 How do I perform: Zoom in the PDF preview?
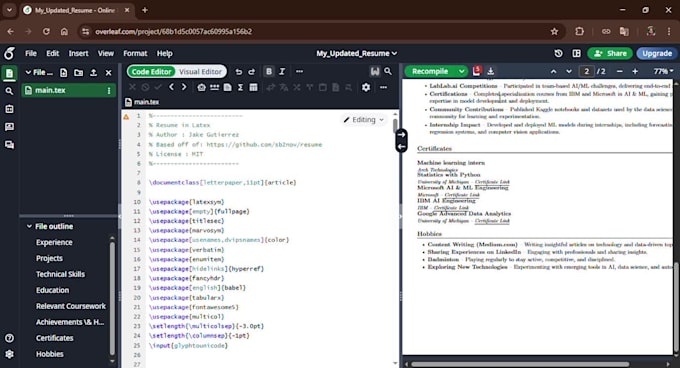point(635,71)
